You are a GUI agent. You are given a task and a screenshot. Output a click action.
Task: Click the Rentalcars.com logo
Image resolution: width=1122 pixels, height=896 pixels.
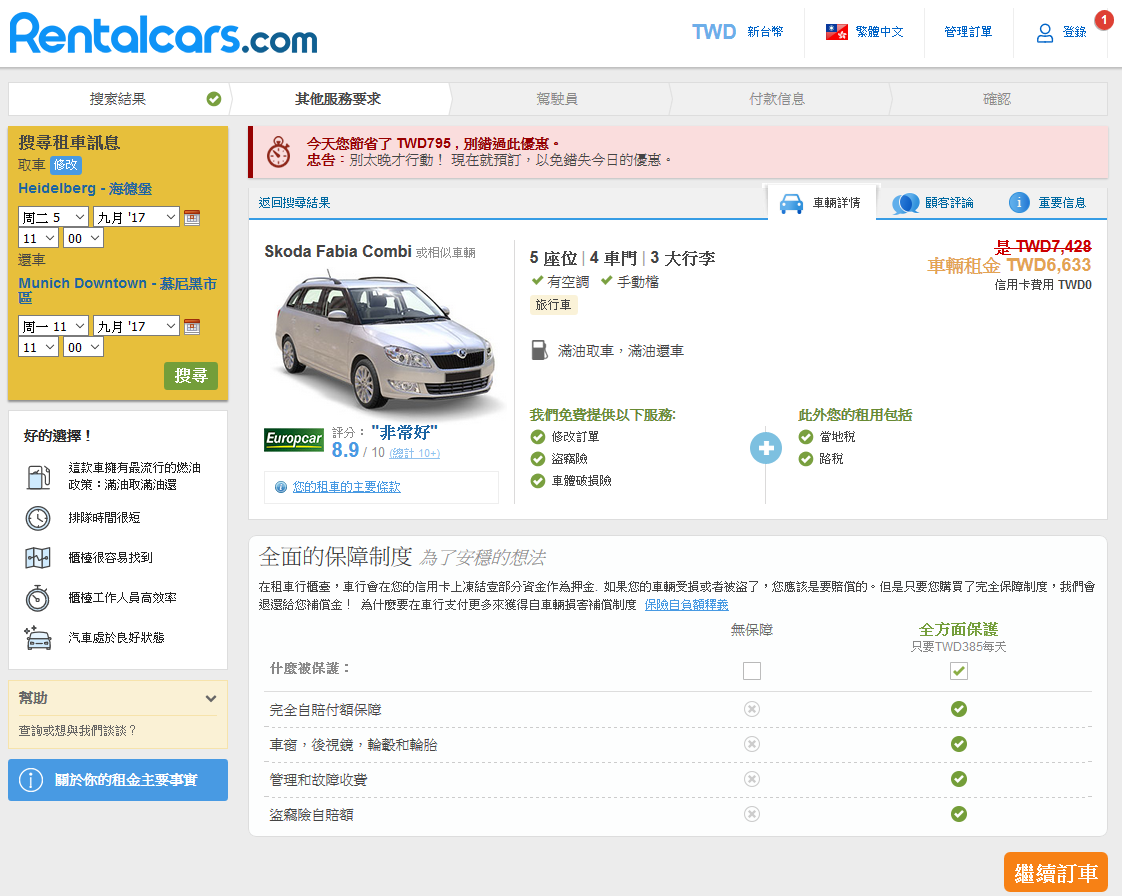point(163,34)
